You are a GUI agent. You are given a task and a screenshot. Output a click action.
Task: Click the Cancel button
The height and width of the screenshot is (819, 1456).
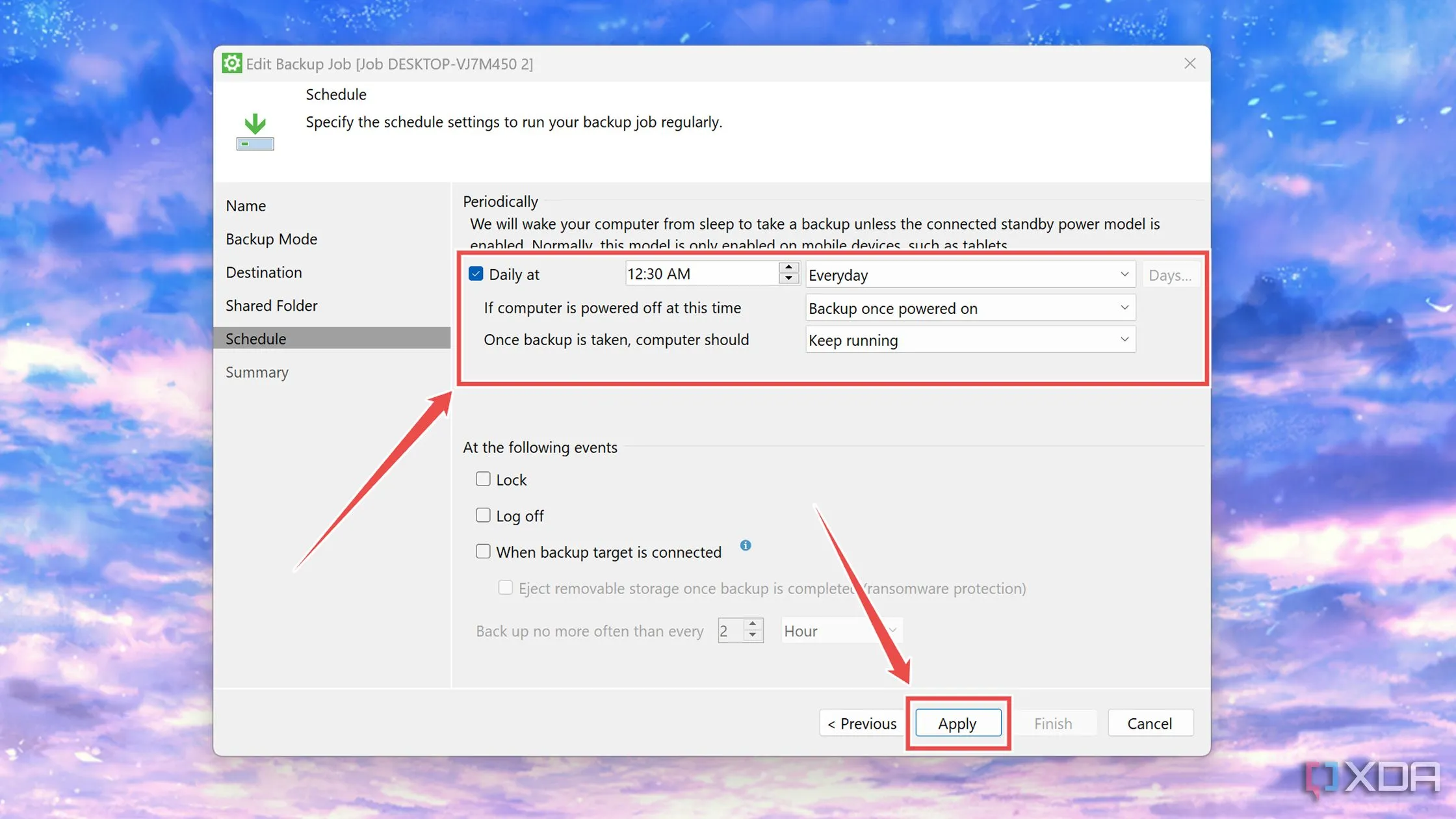point(1149,723)
